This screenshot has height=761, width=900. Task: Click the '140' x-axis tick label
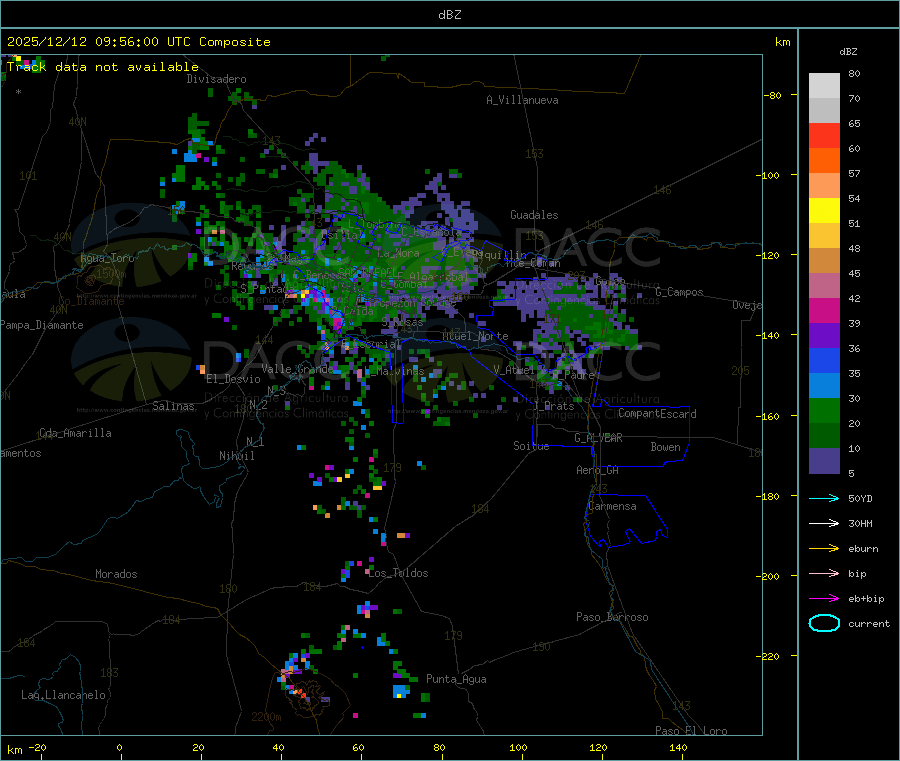tap(678, 748)
